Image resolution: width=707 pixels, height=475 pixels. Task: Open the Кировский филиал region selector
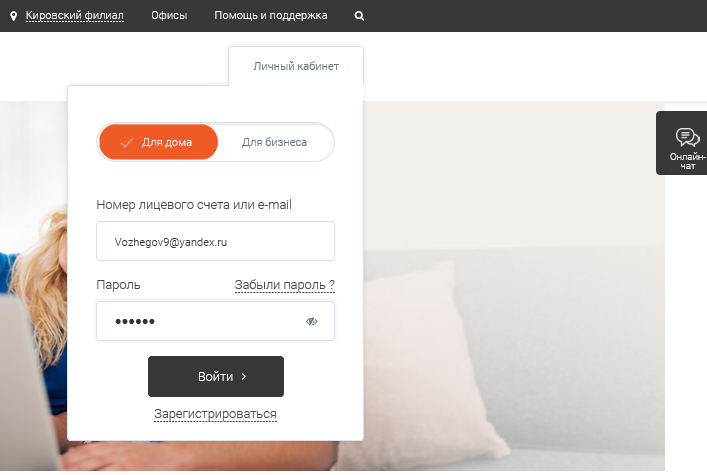coord(74,15)
